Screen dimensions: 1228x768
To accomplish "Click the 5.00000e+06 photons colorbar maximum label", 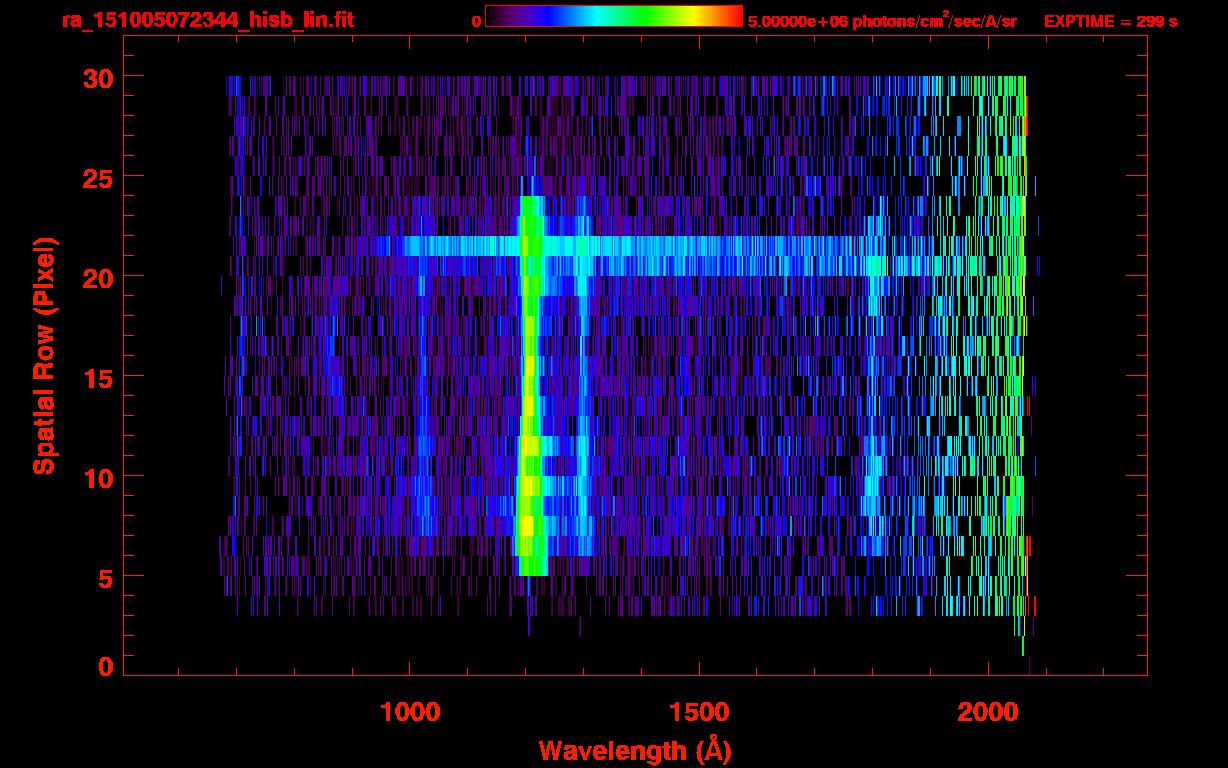I will tap(882, 21).
